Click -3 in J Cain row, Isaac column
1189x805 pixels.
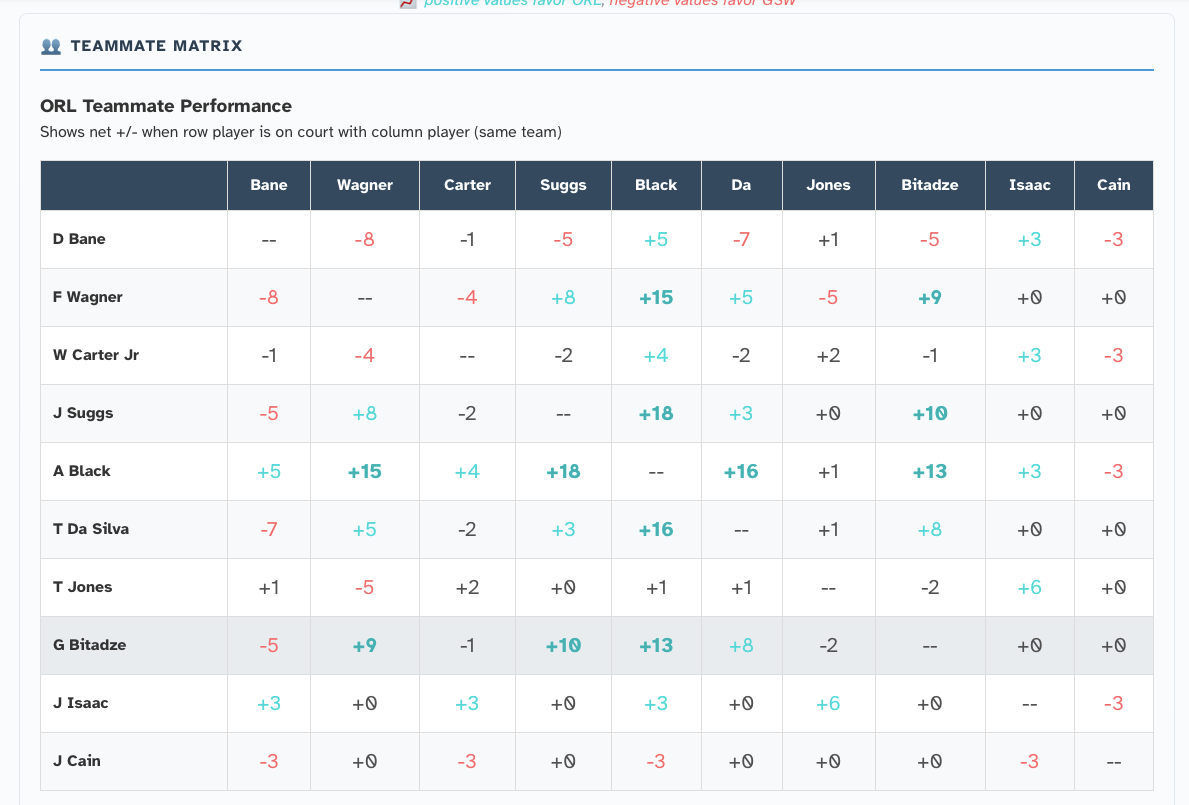click(1030, 762)
